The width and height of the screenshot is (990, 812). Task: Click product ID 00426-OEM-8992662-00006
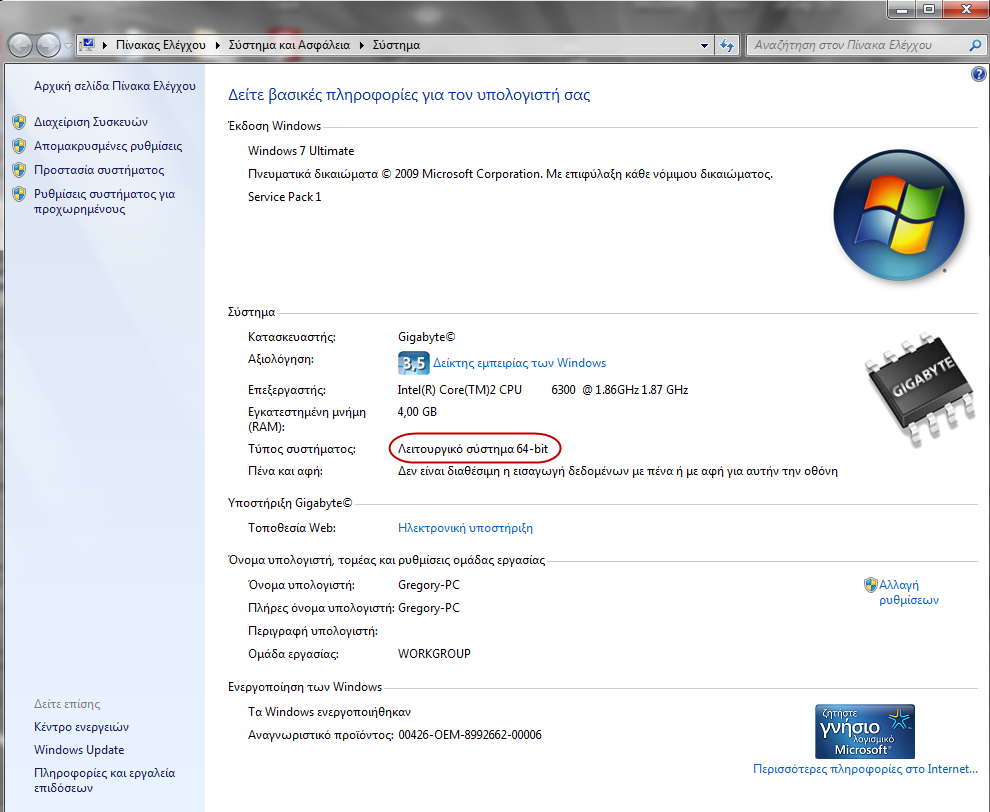[x=470, y=735]
